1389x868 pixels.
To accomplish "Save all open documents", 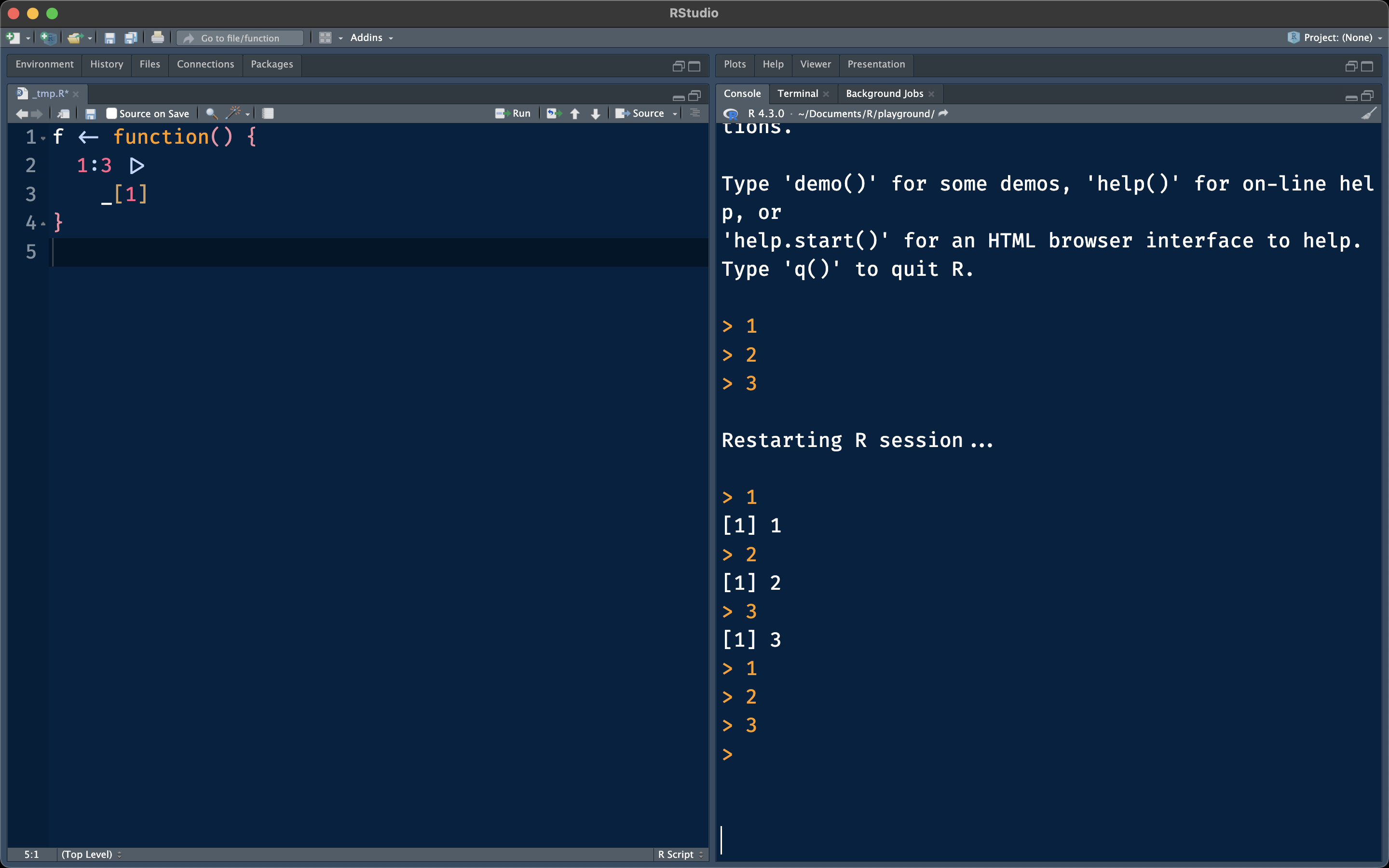I will [x=131, y=37].
